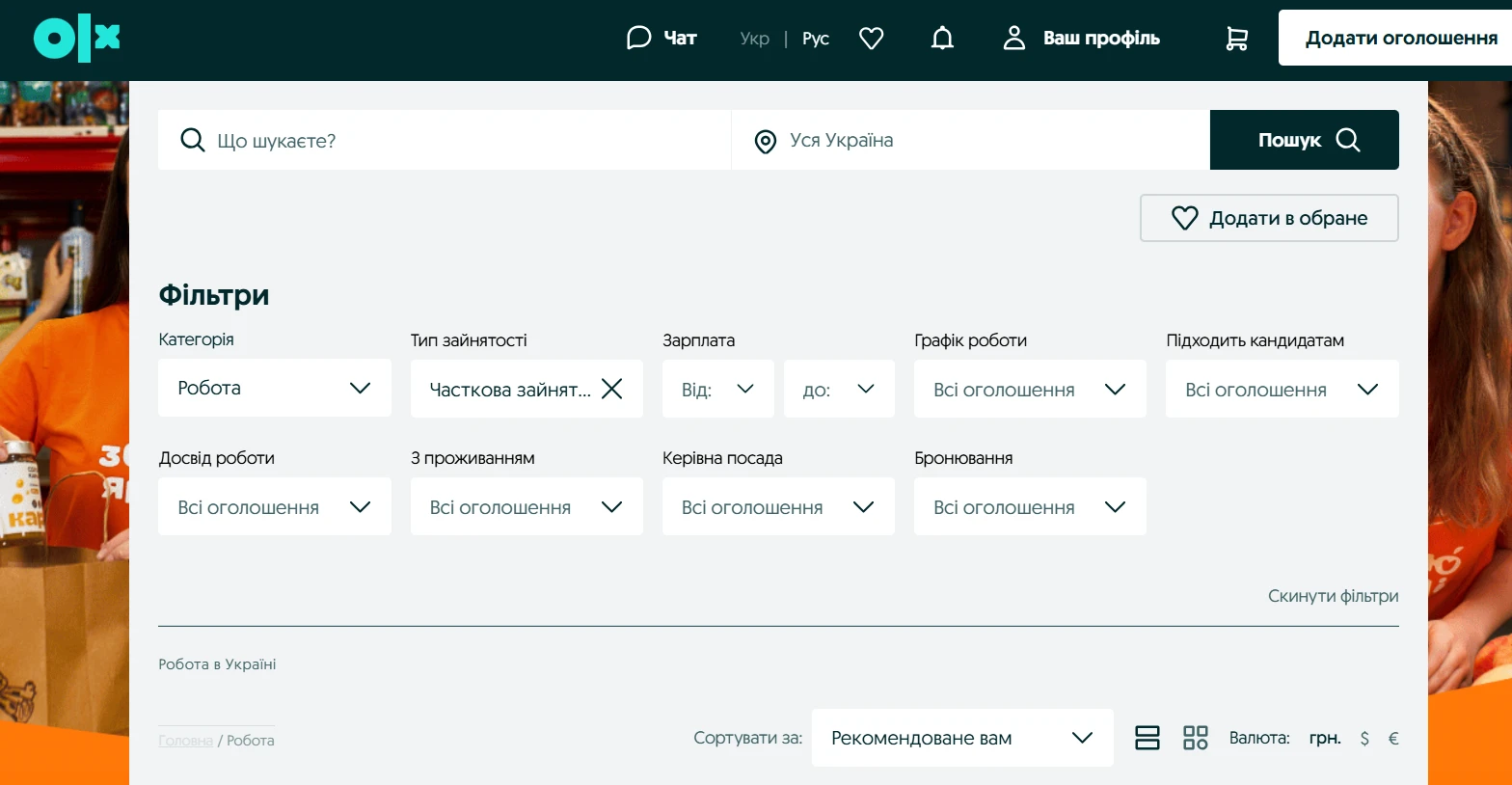Switch language to Рус
1512x785 pixels.
pyautogui.click(x=816, y=39)
